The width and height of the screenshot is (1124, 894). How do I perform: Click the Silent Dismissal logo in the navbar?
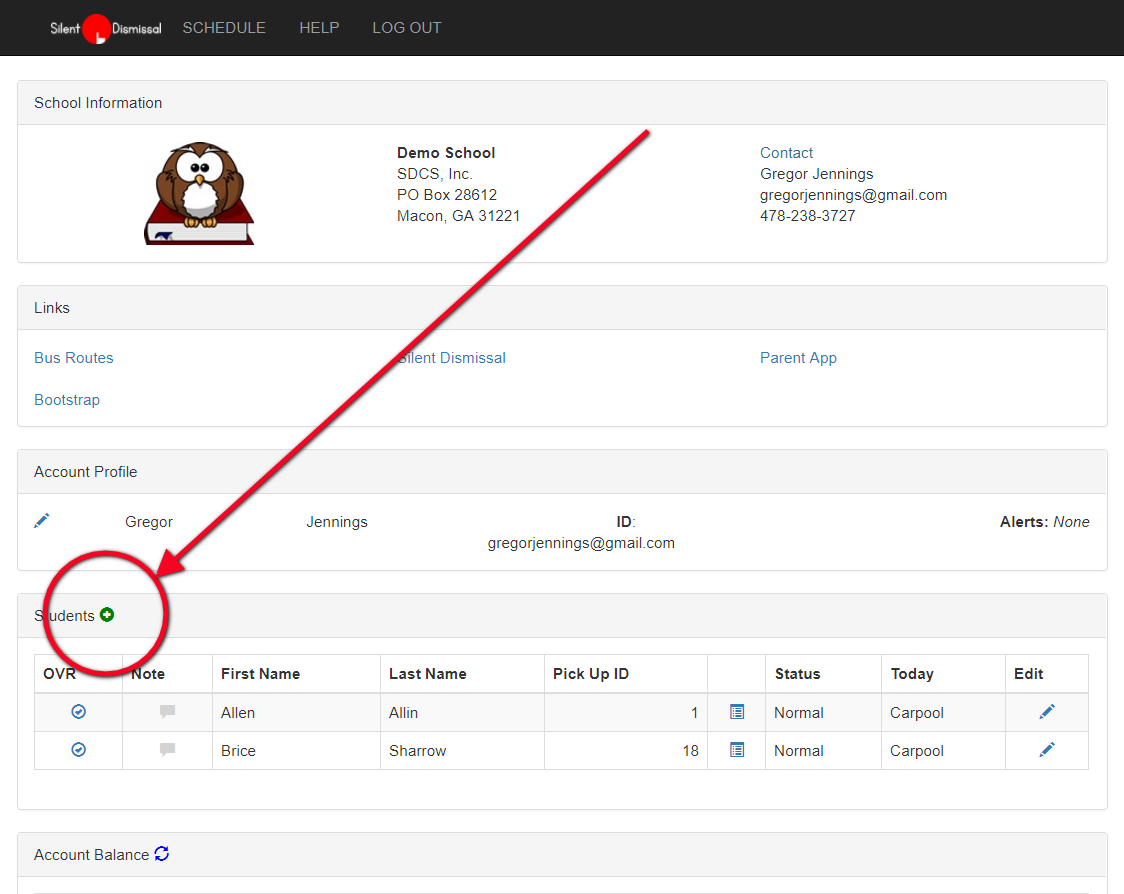(105, 28)
